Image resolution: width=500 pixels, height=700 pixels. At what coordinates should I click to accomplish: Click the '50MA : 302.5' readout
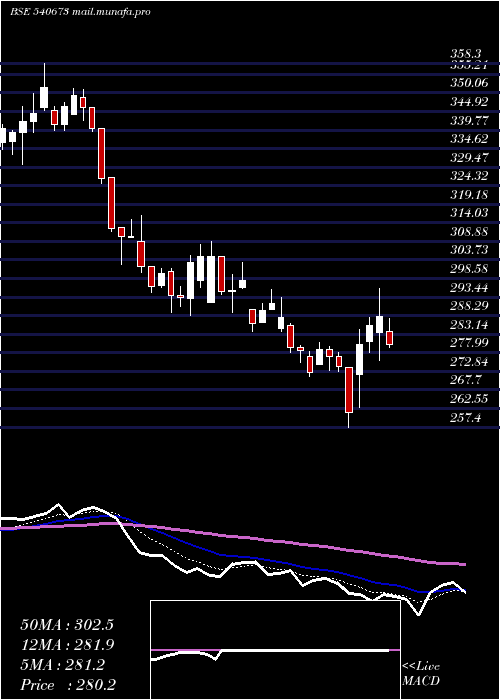coord(67,625)
